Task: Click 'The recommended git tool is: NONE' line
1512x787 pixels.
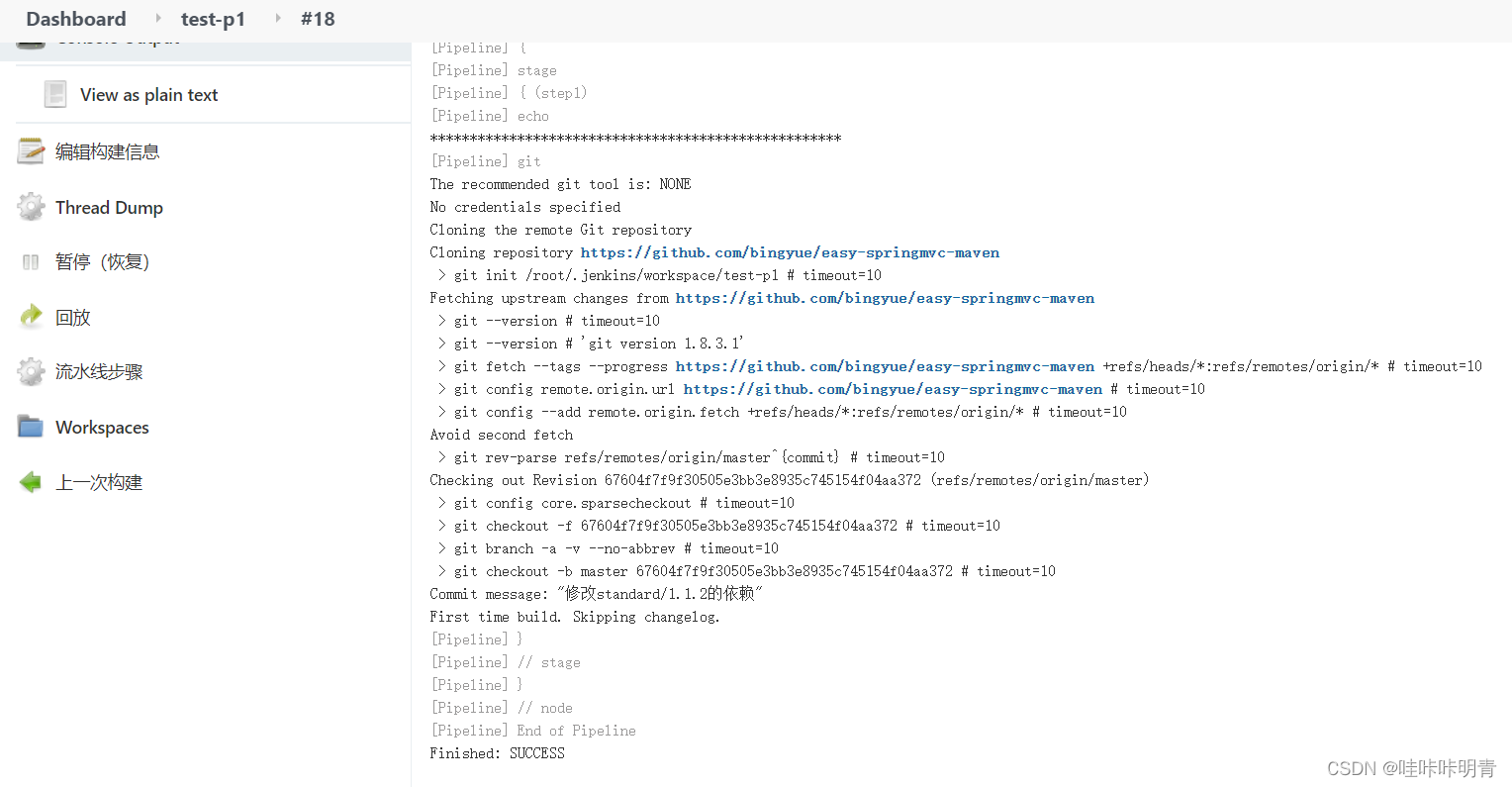Action: (560, 184)
